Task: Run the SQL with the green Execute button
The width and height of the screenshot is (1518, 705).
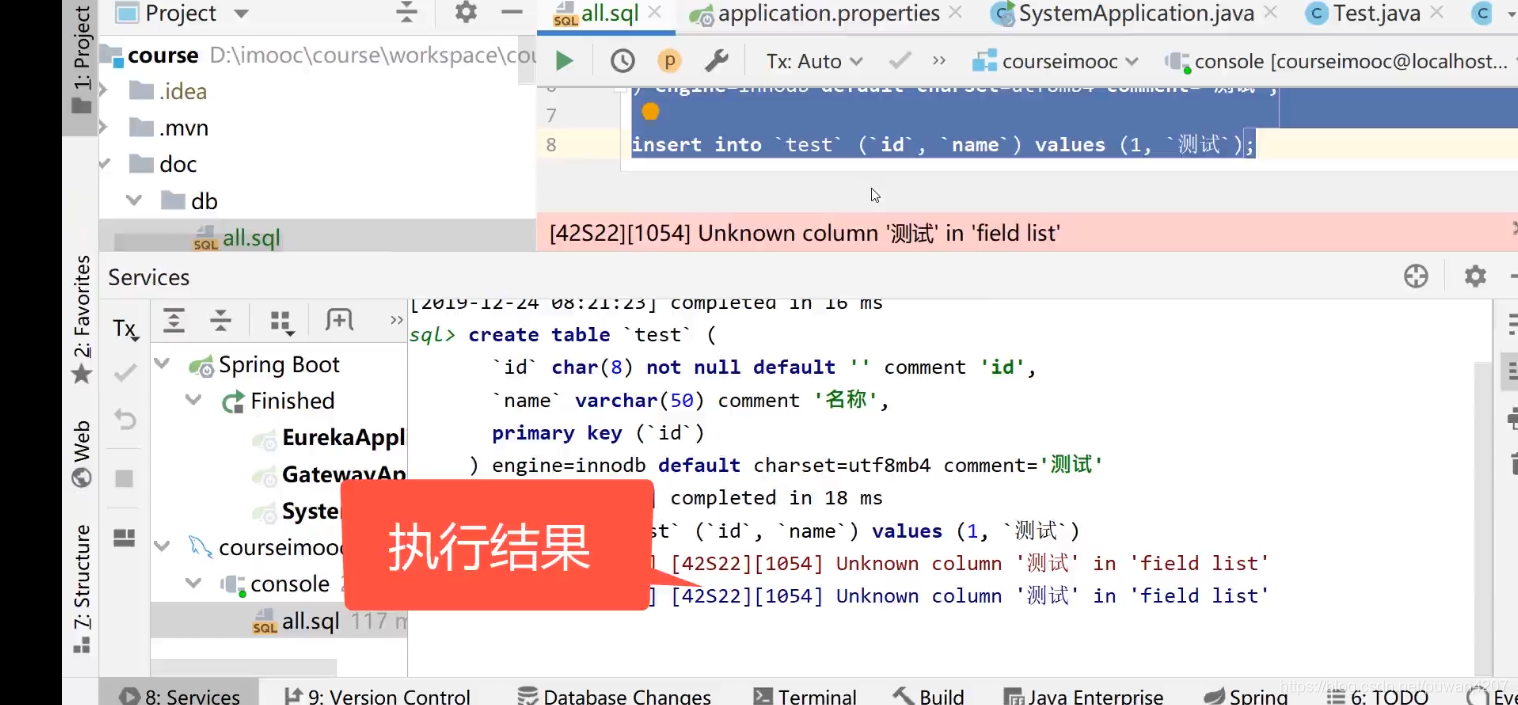Action: tap(564, 61)
